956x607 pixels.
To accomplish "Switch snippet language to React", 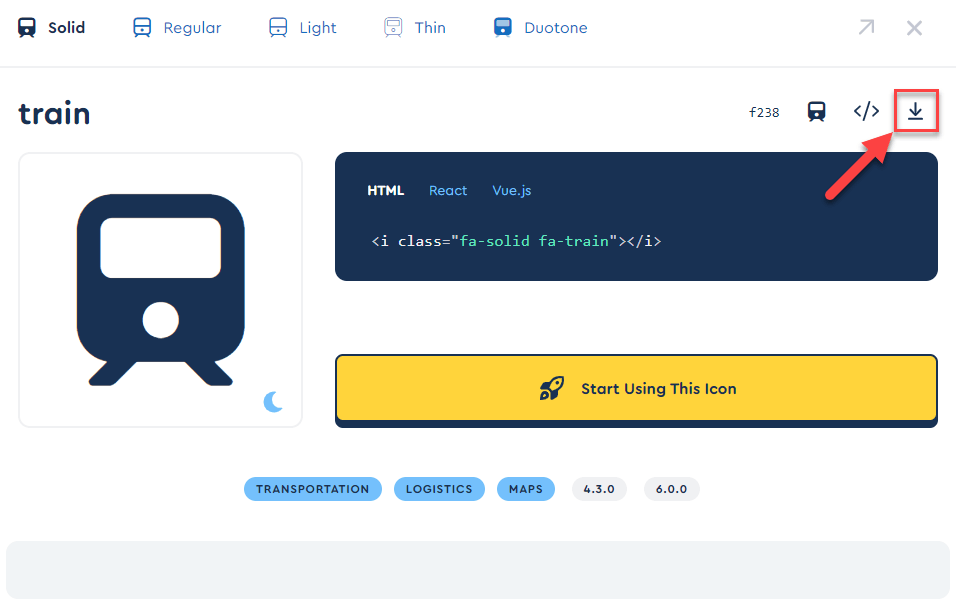I will [447, 190].
